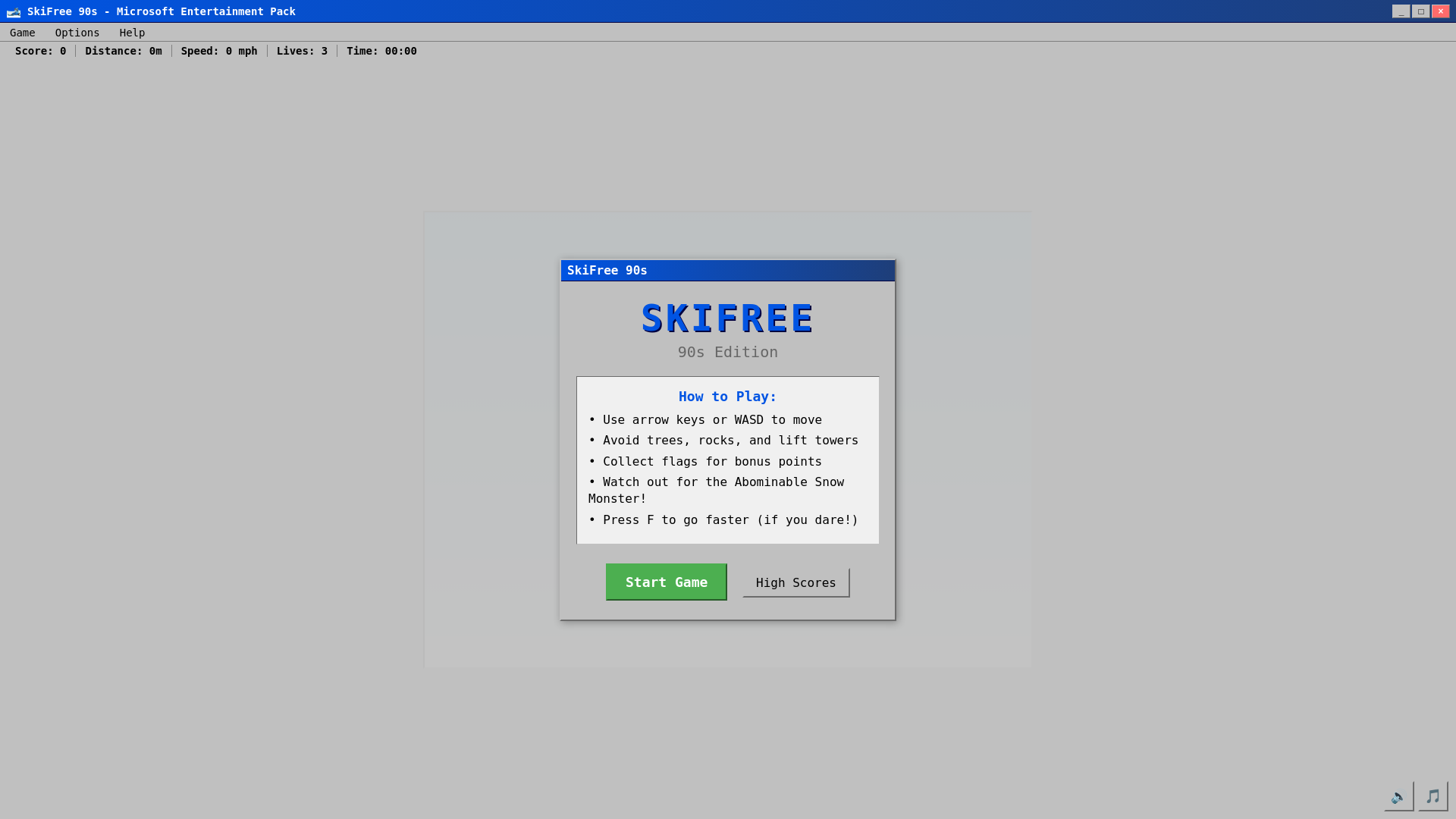
Task: Click 'Collect flags for bonus points'
Action: point(705,462)
